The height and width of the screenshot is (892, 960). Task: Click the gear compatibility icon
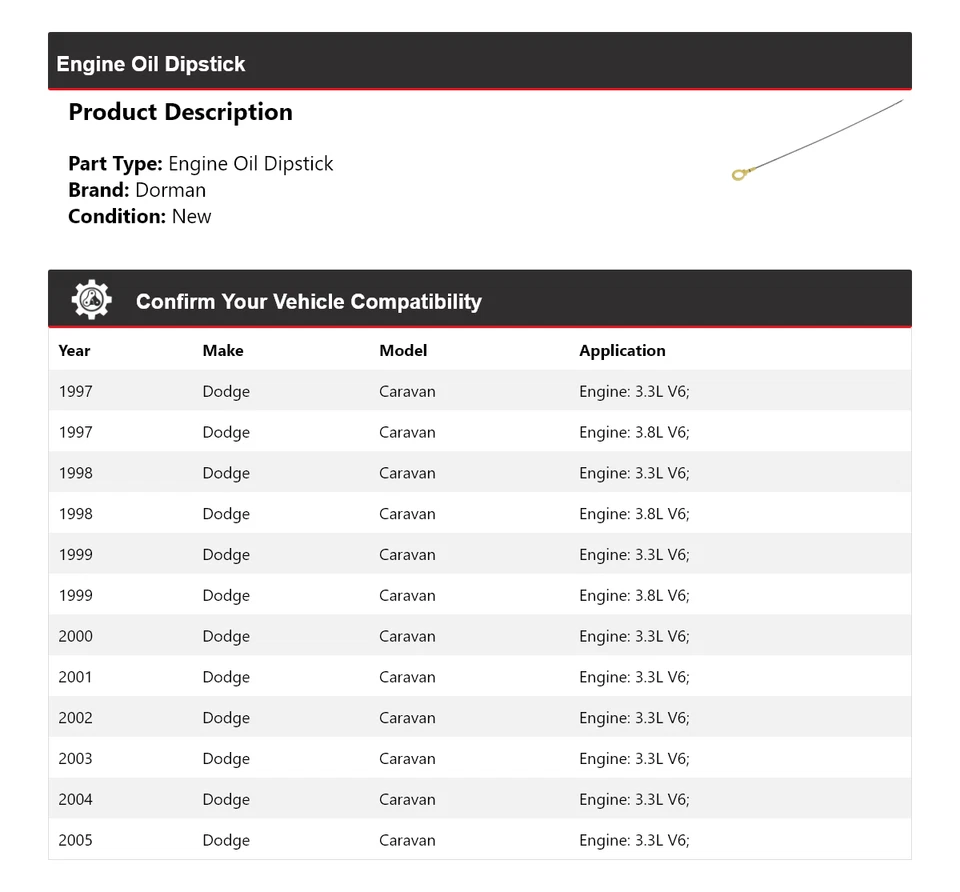pos(91,300)
